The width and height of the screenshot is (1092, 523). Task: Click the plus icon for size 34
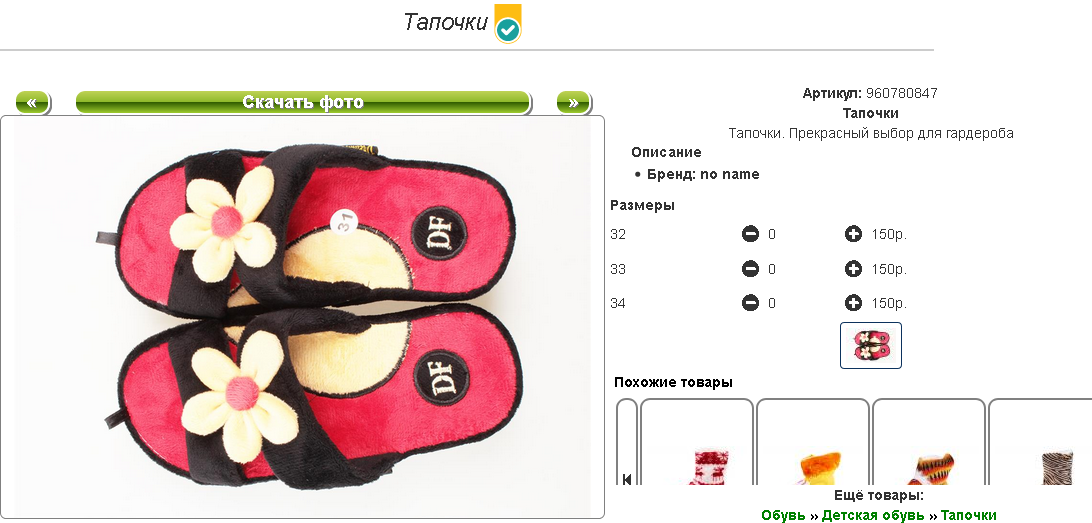853,303
